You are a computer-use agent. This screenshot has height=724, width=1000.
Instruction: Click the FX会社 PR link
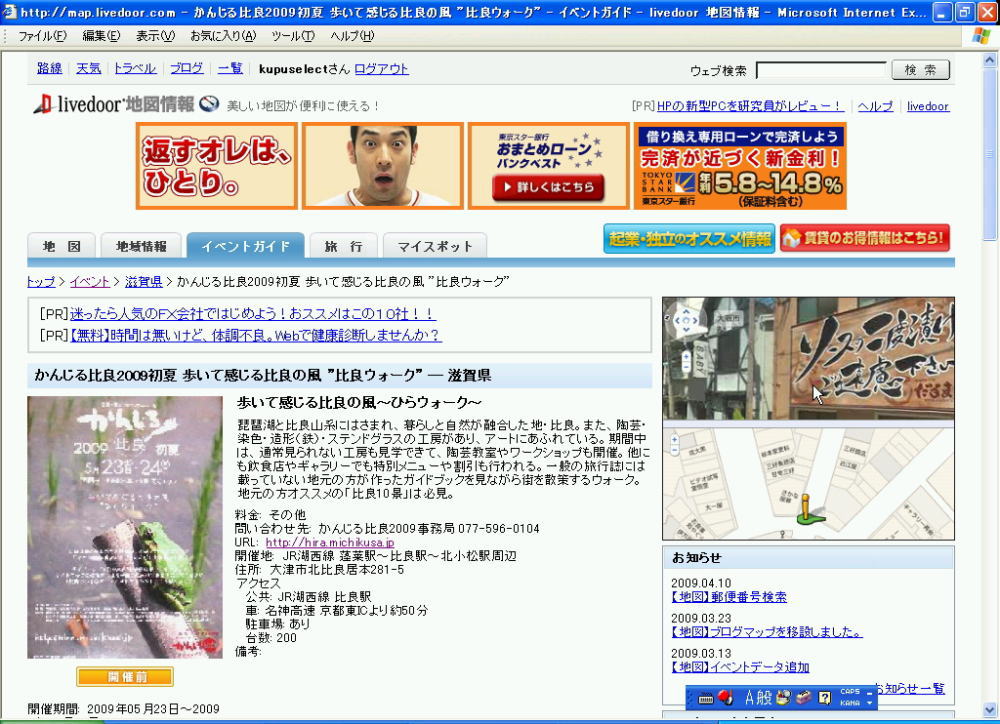click(253, 313)
